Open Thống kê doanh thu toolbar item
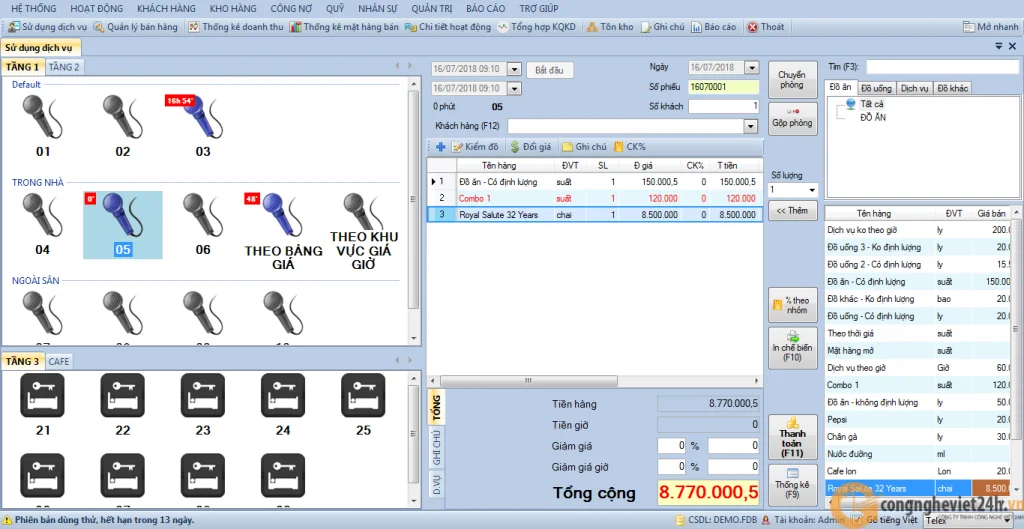This screenshot has height=529, width=1024. 236,27
